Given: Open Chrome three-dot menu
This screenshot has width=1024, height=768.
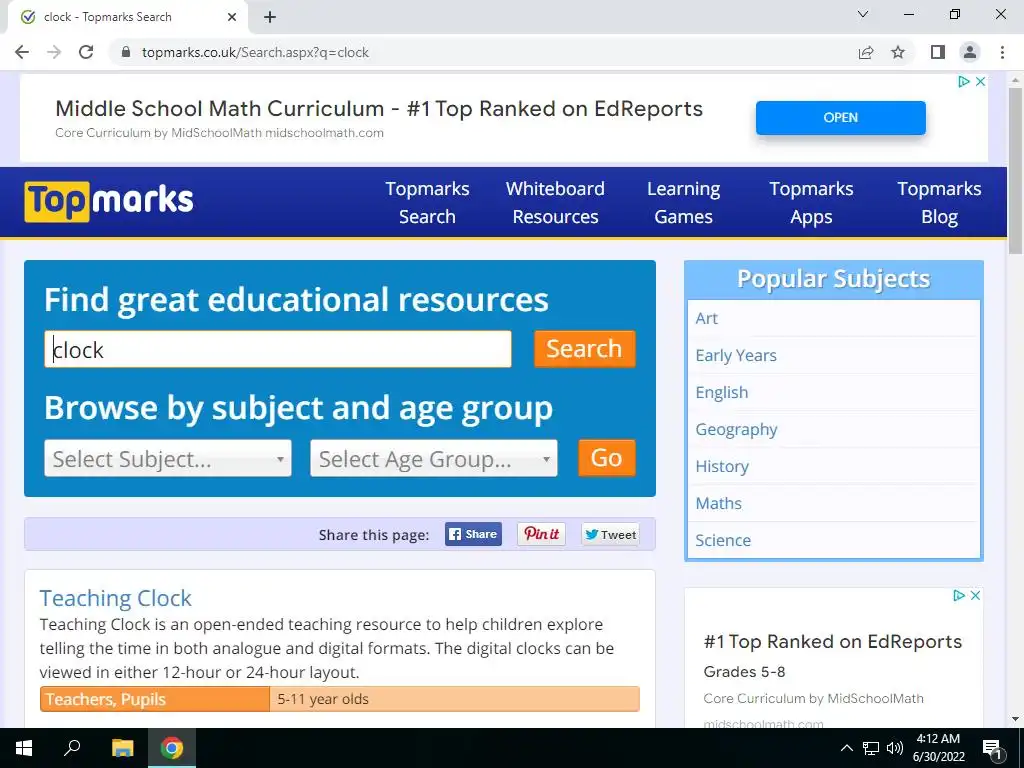Looking at the screenshot, I should point(1002,52).
